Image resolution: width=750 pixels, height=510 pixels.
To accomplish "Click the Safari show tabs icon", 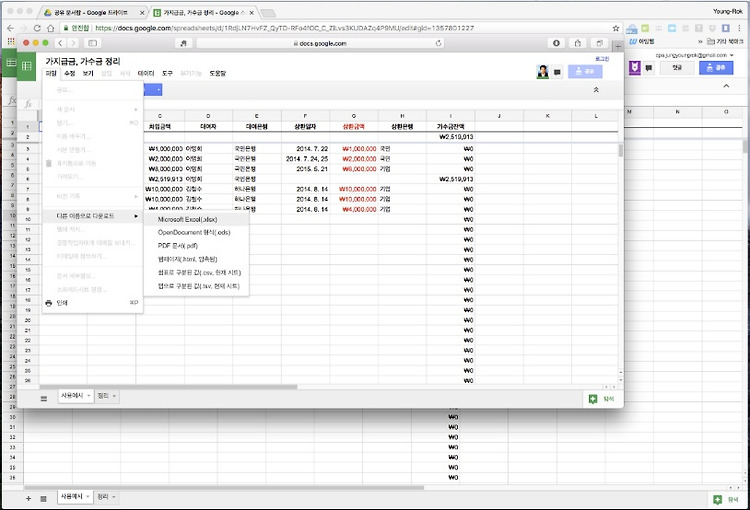I will pos(599,43).
